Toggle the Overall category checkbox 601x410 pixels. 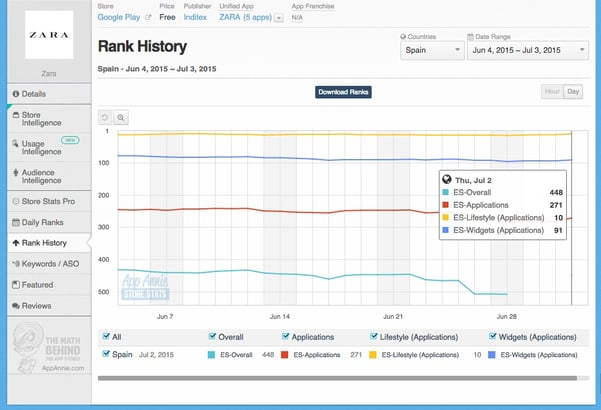212,337
